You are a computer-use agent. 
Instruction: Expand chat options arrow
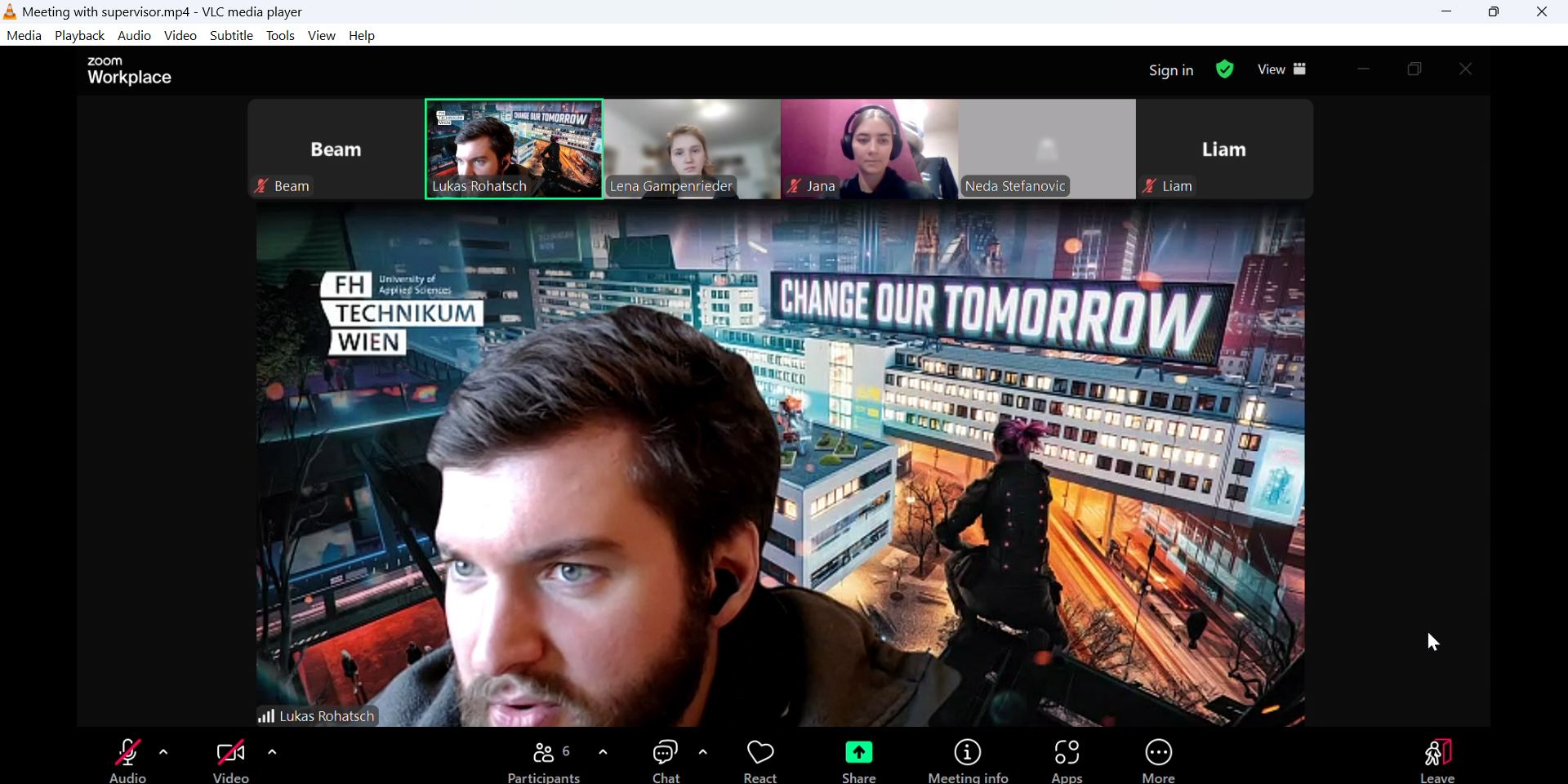(704, 752)
